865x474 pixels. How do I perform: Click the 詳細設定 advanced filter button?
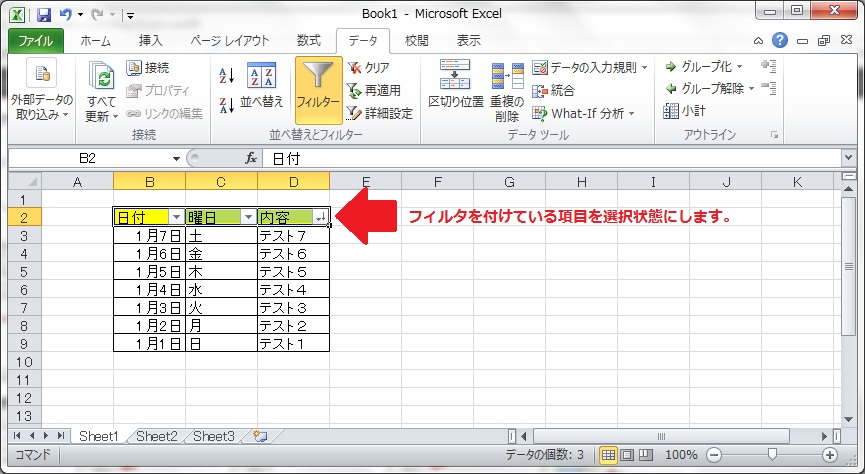click(x=379, y=113)
